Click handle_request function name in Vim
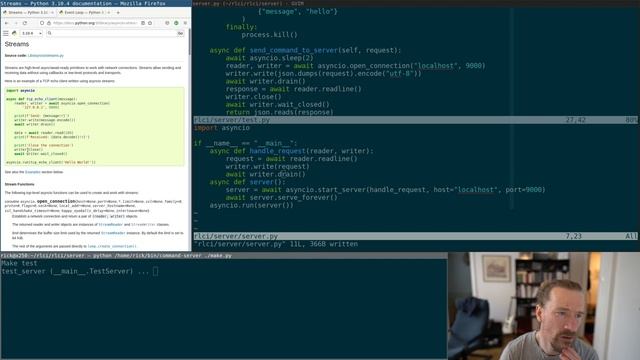Image resolution: width=640 pixels, height=360 pixels. [x=278, y=151]
